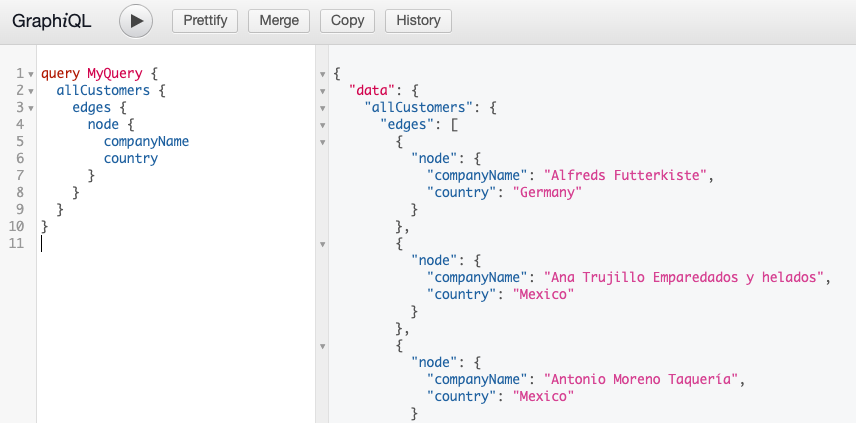Place cursor on empty line 11 in editor
856x423 pixels.
pyautogui.click(x=175, y=243)
